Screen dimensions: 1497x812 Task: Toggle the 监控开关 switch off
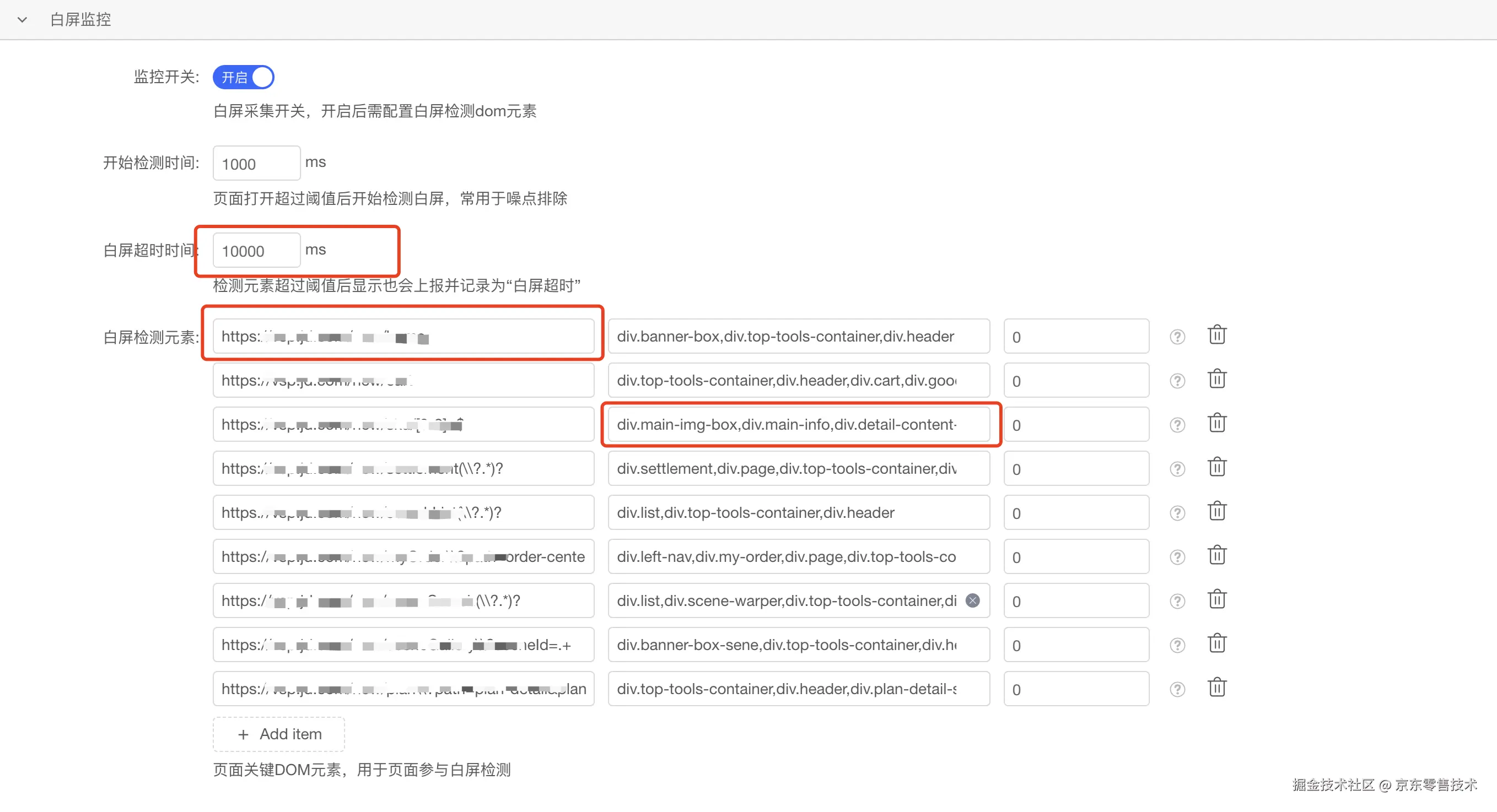[x=243, y=77]
